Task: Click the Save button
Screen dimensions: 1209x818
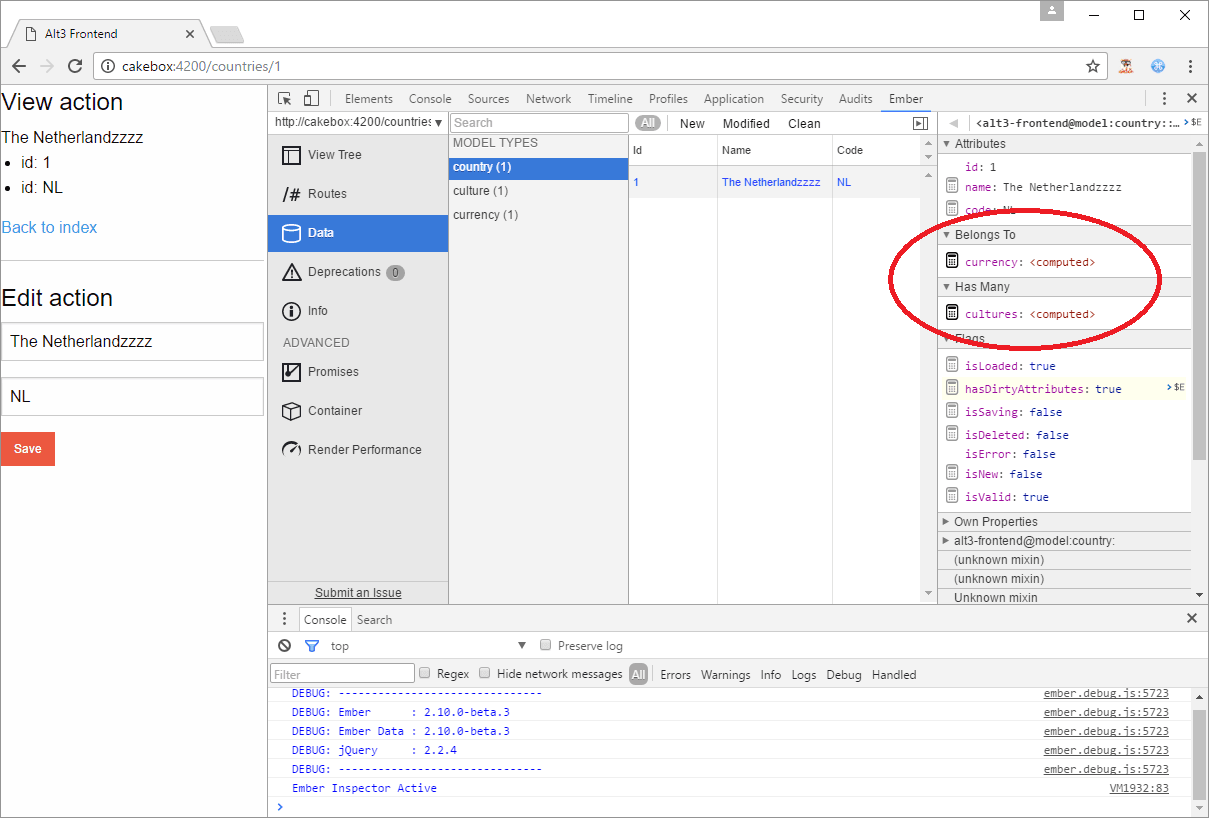Action: pos(27,449)
